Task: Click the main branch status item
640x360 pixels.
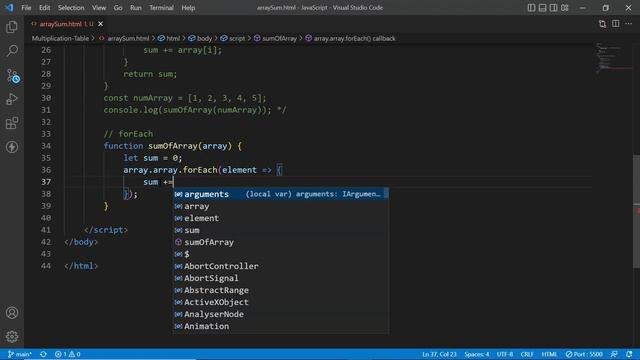Action: pyautogui.click(x=19, y=354)
